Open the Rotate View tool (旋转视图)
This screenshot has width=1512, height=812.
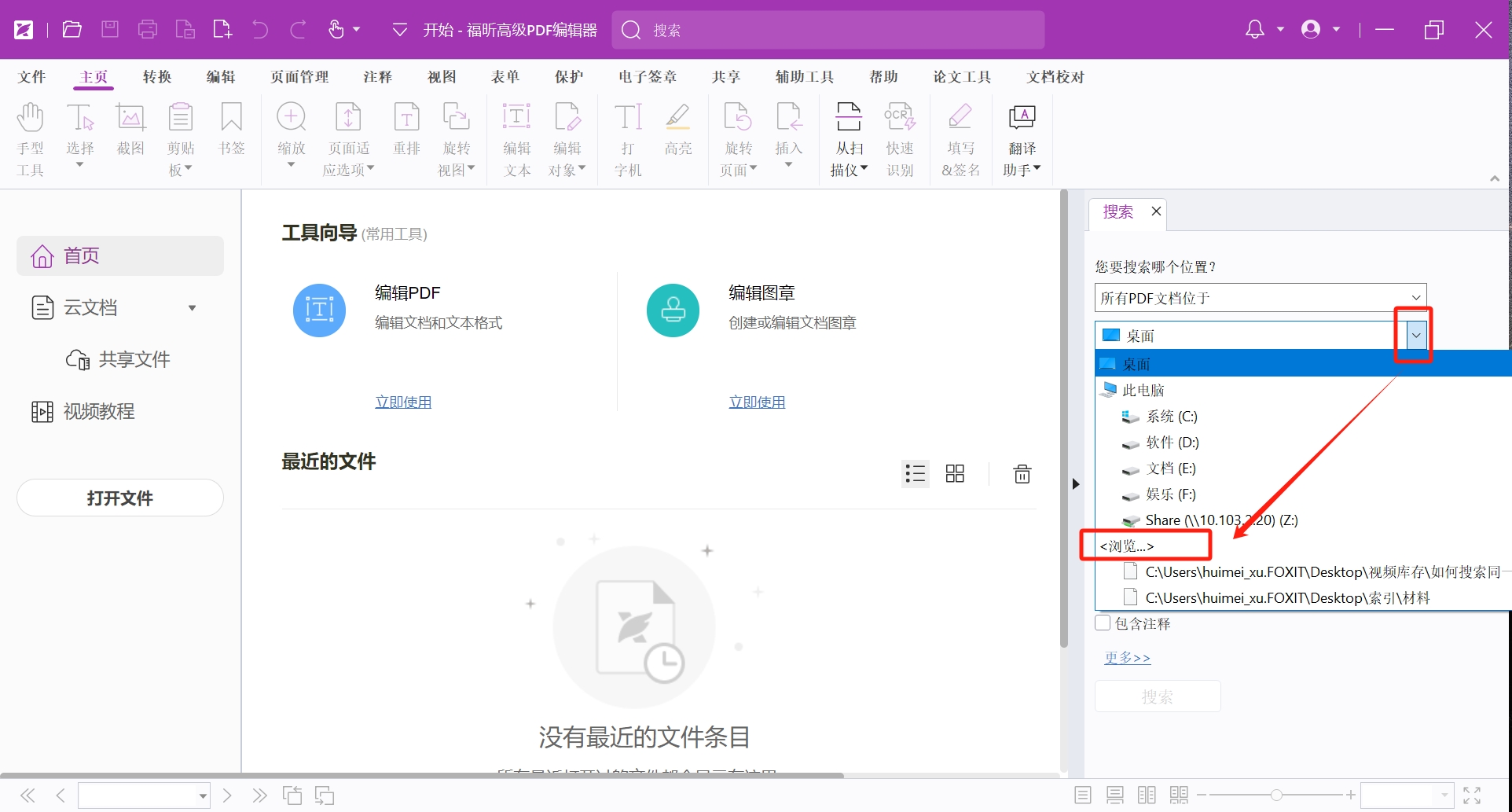point(456,139)
